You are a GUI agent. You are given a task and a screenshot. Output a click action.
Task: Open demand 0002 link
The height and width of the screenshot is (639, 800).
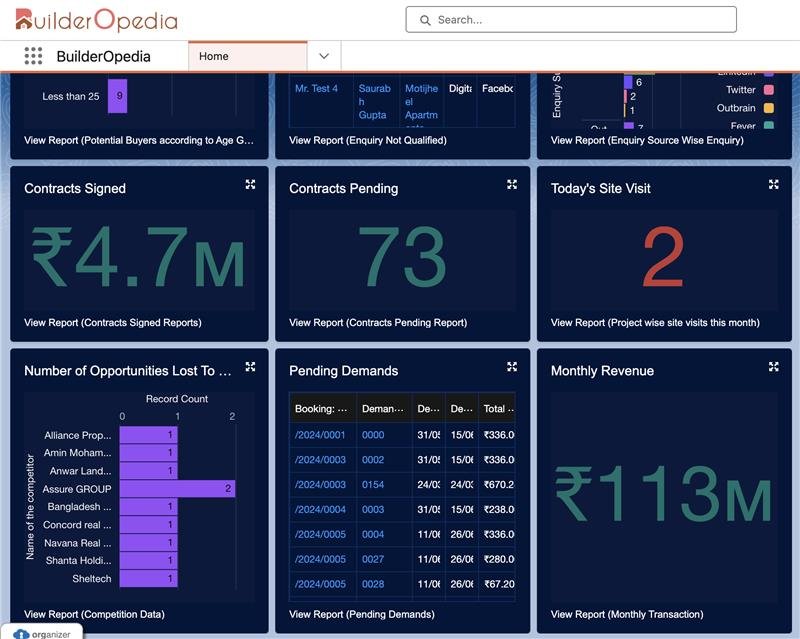click(x=373, y=460)
